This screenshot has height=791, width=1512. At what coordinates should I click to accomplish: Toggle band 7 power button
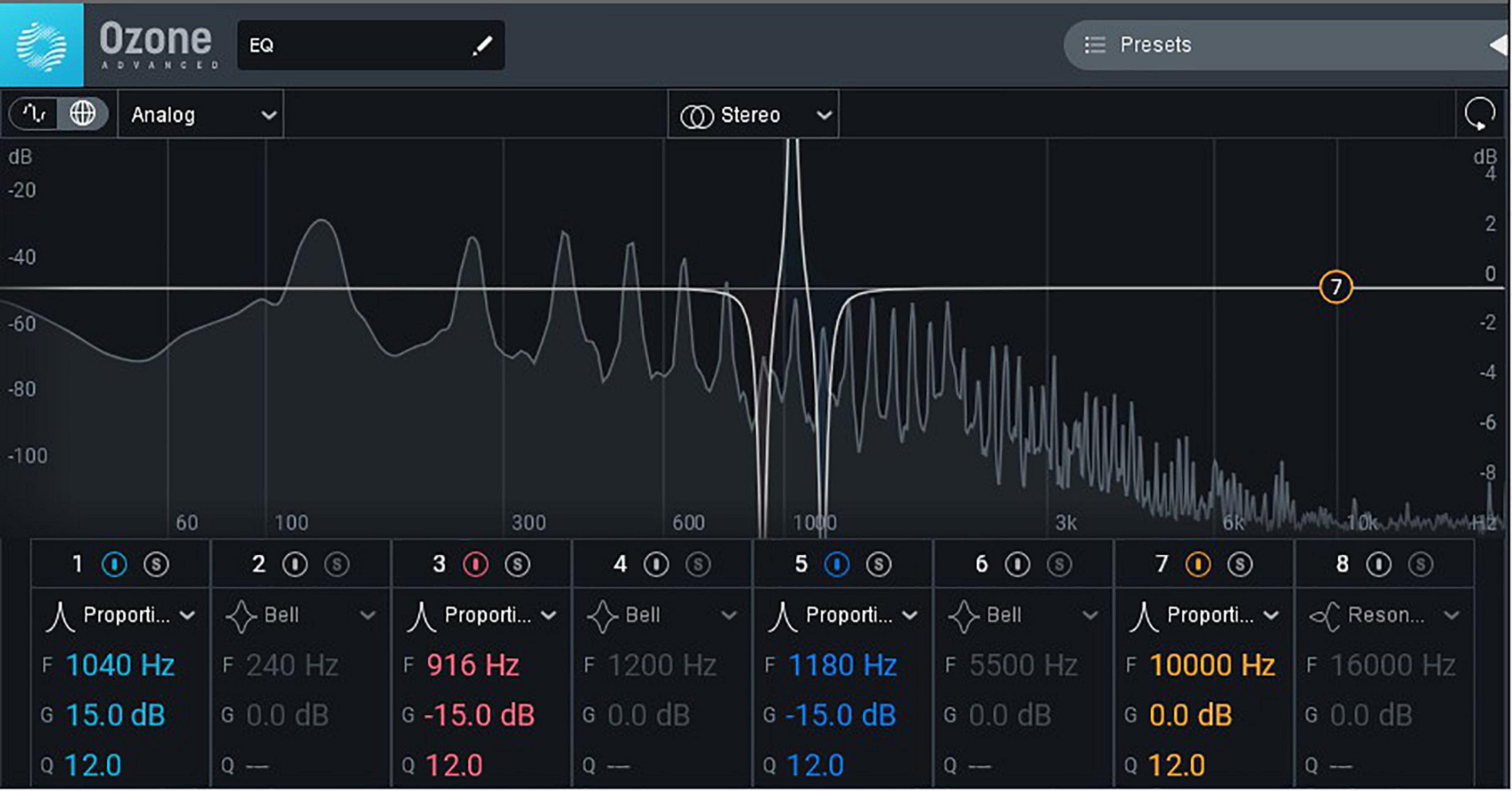(x=1198, y=564)
